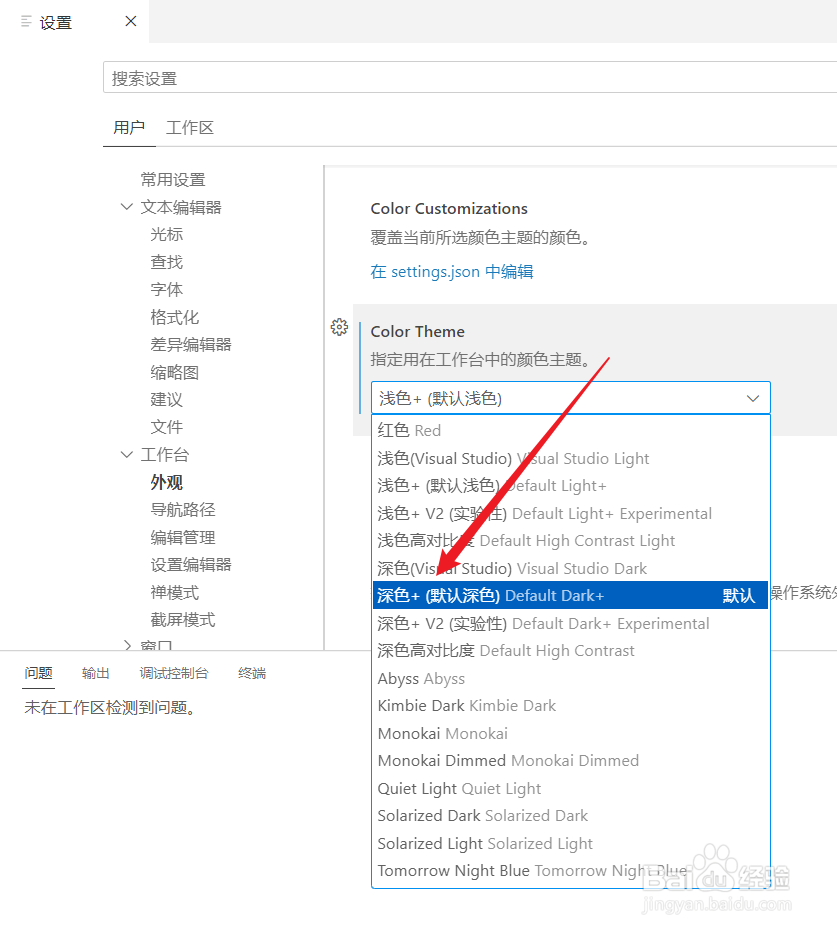Image resolution: width=837 pixels, height=933 pixels.
Task: Choose the Monokai theme option
Action: point(570,733)
